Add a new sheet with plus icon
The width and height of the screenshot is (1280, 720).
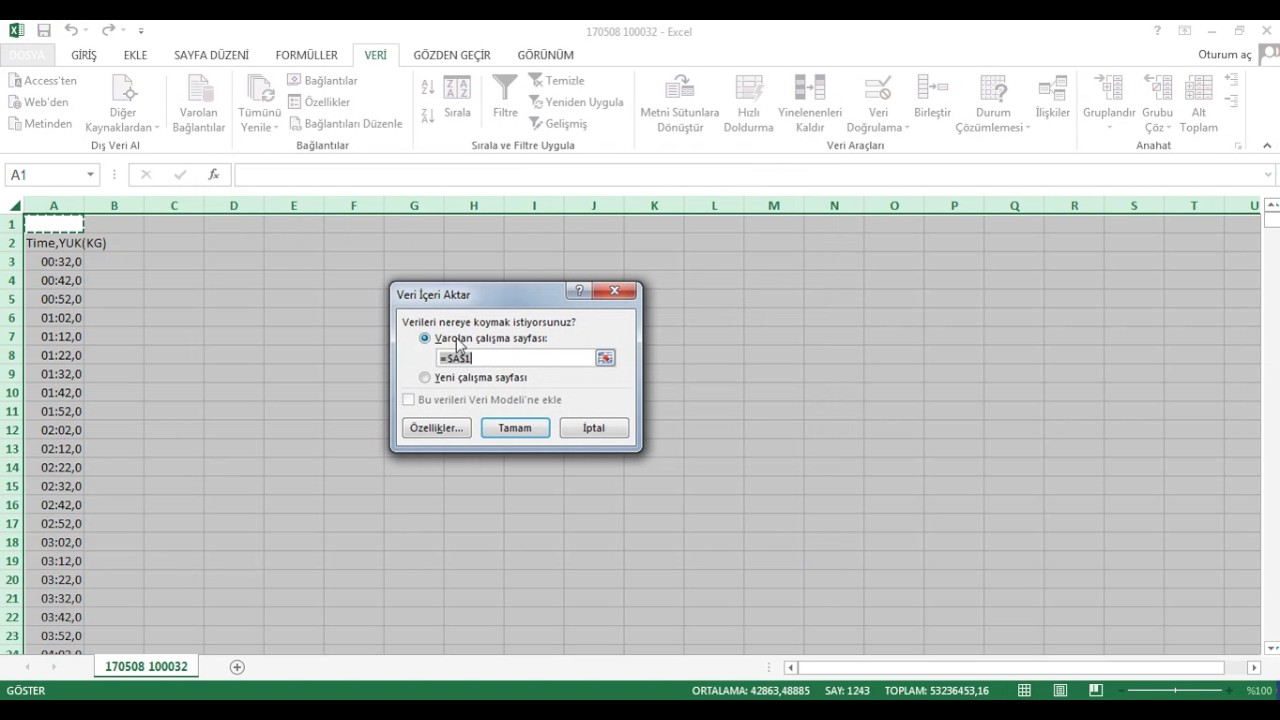(237, 667)
